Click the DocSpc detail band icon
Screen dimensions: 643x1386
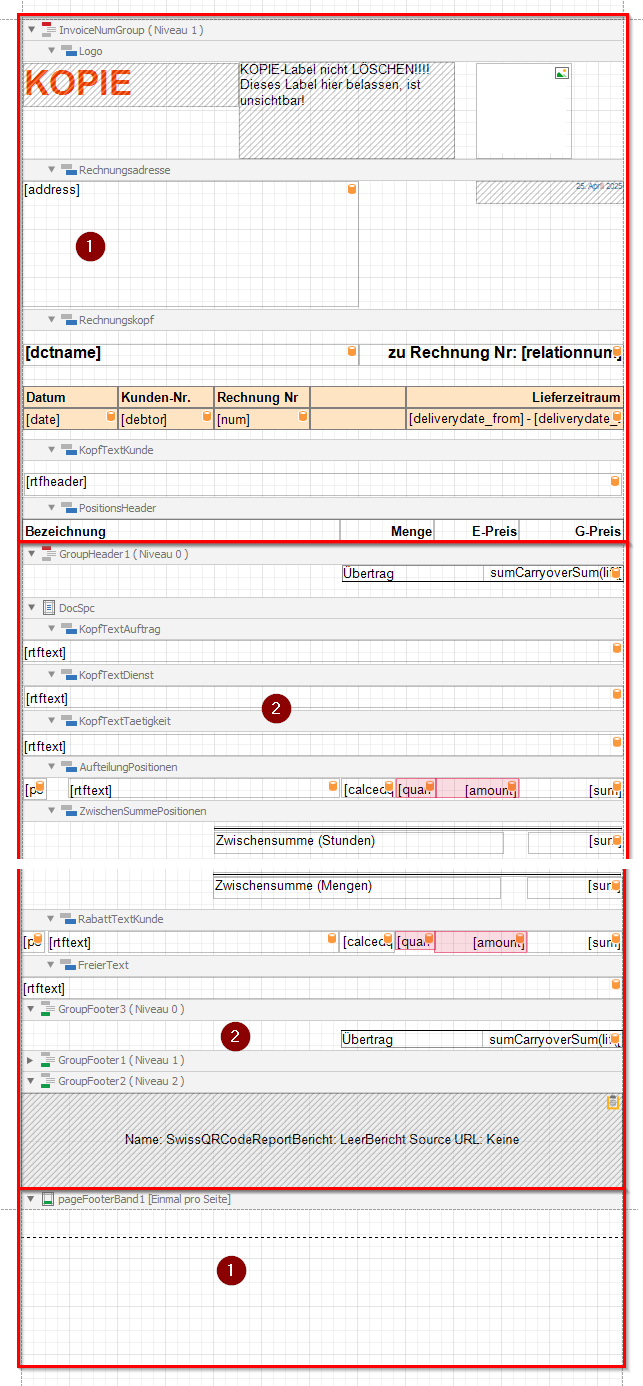(48, 607)
